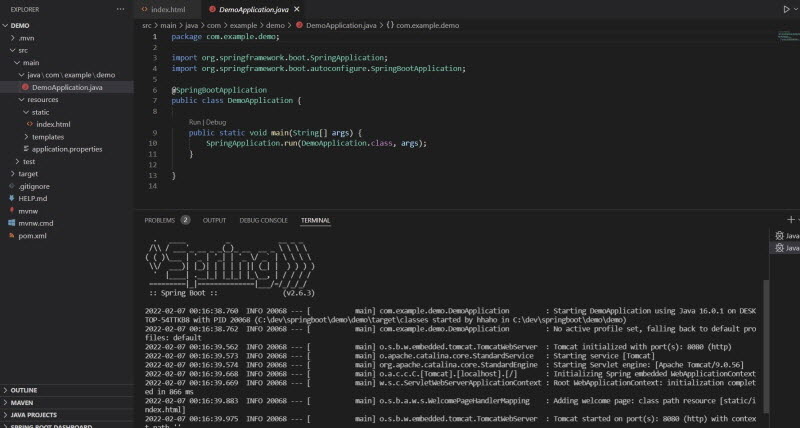The height and width of the screenshot is (428, 800).
Task: Click the 'package com.example.demo;' code line
Action: coord(226,37)
